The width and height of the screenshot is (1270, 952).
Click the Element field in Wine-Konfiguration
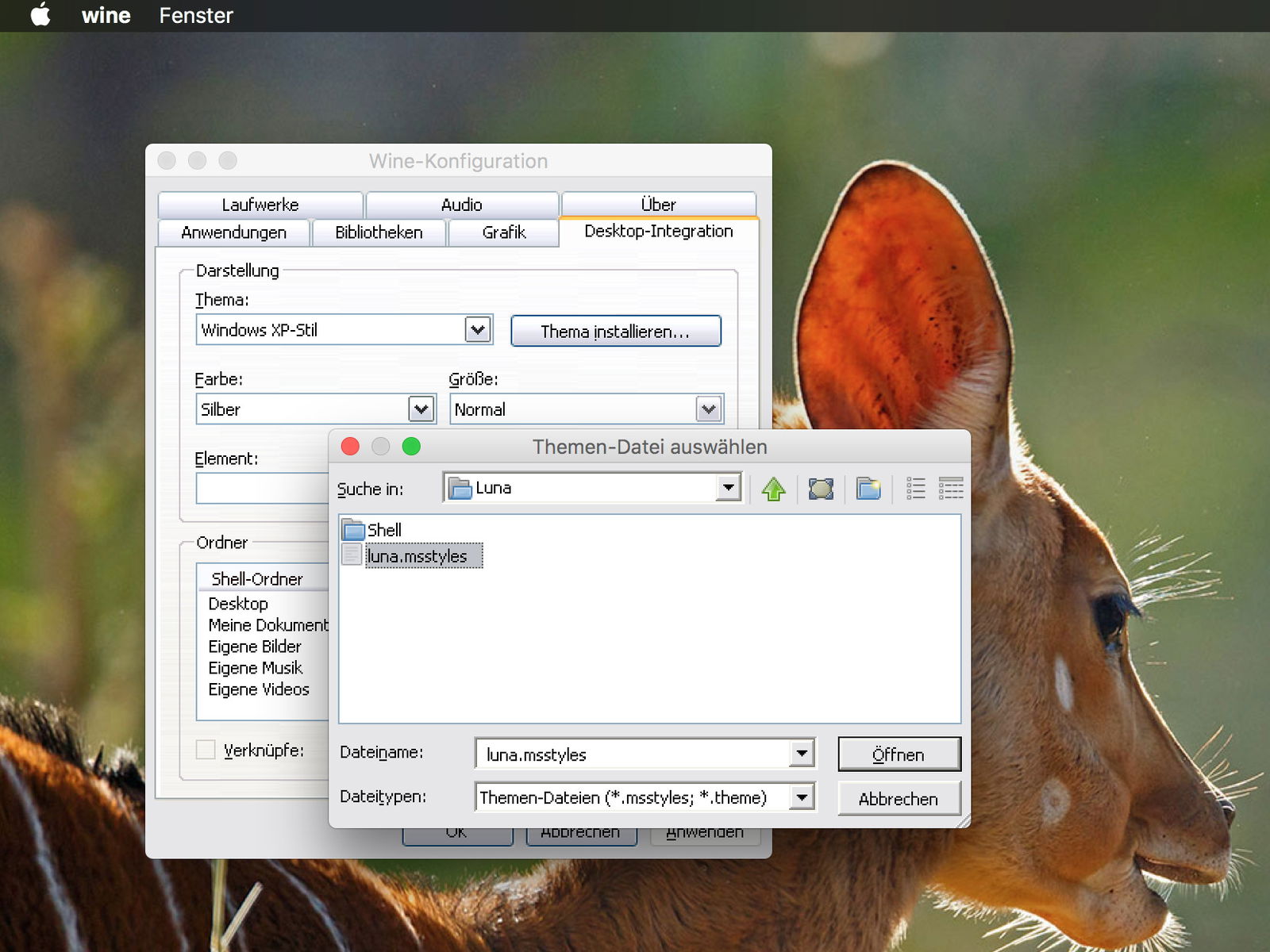coord(263,488)
